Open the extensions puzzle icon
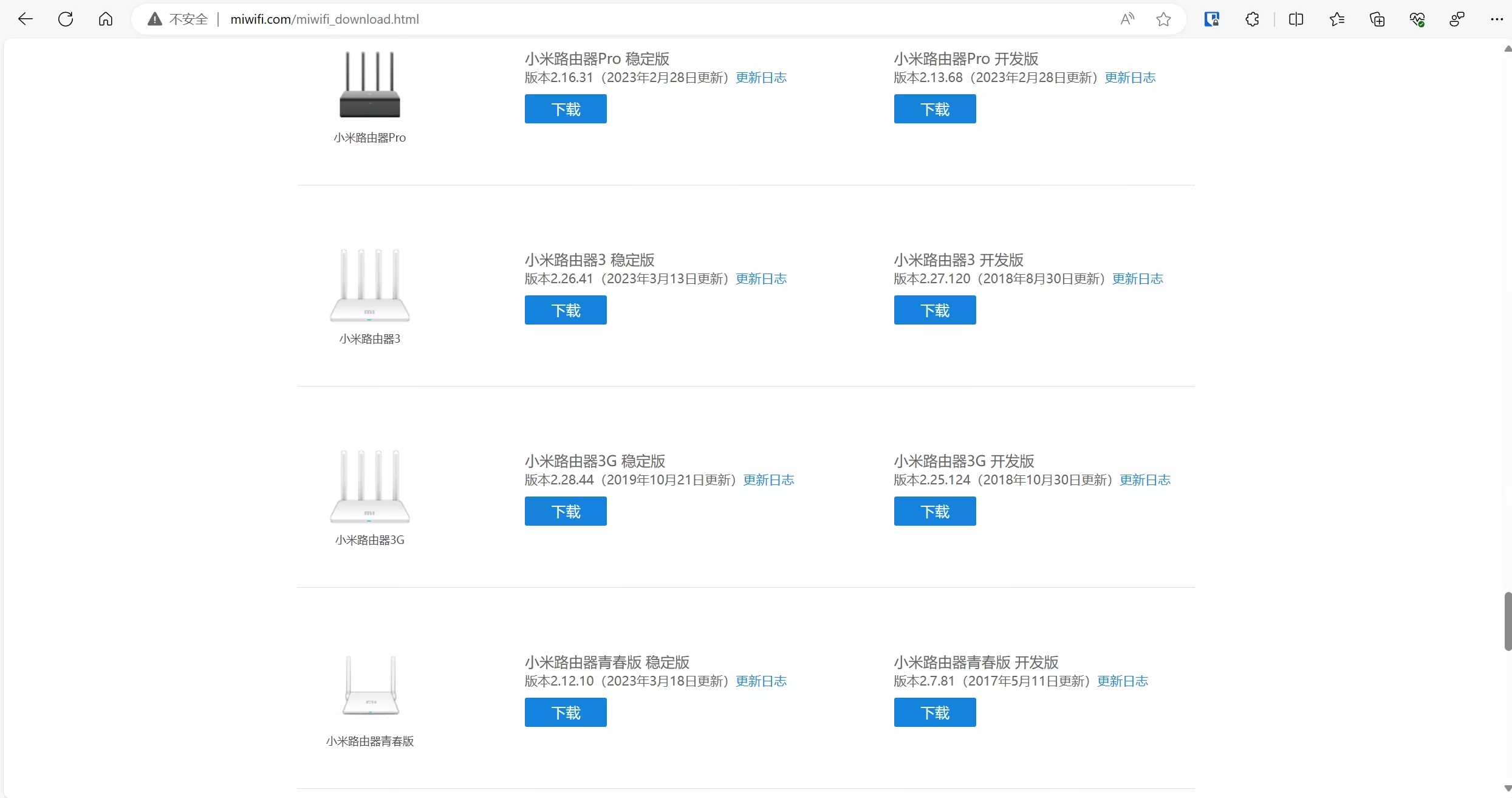This screenshot has height=798, width=1512. (1252, 19)
